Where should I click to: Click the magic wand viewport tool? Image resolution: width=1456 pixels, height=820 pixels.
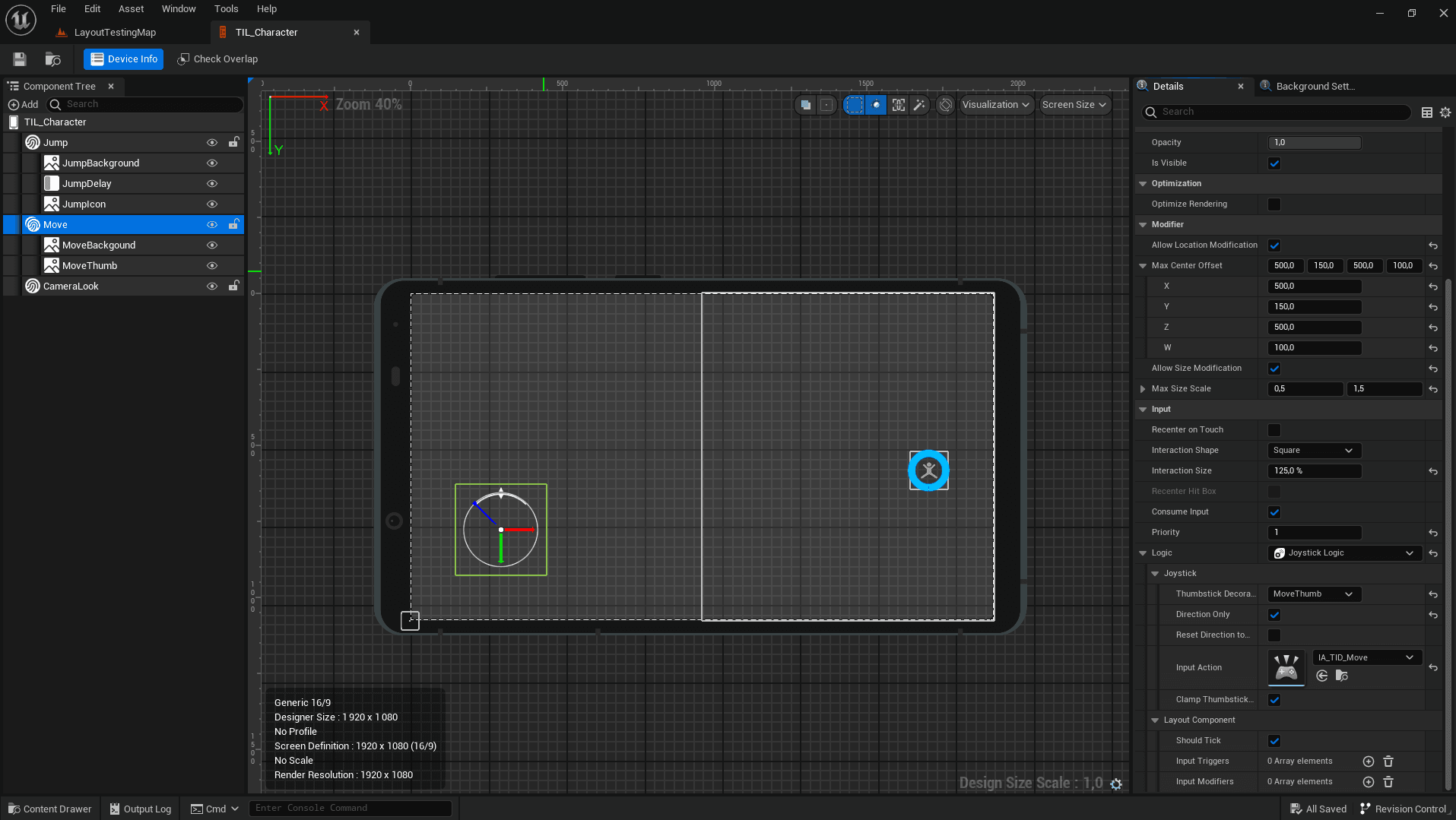(919, 105)
